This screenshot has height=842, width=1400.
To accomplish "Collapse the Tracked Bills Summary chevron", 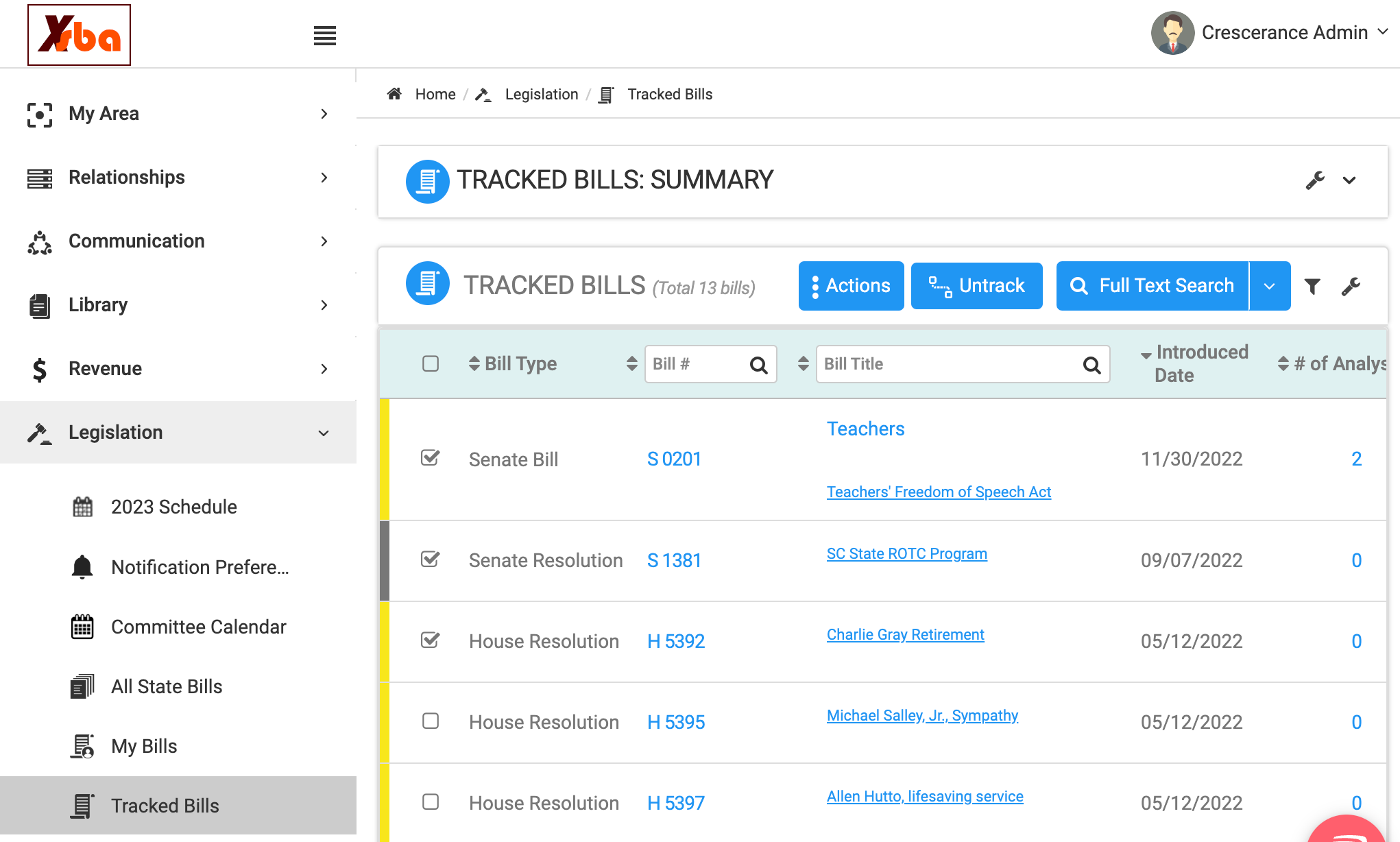I will [x=1349, y=180].
